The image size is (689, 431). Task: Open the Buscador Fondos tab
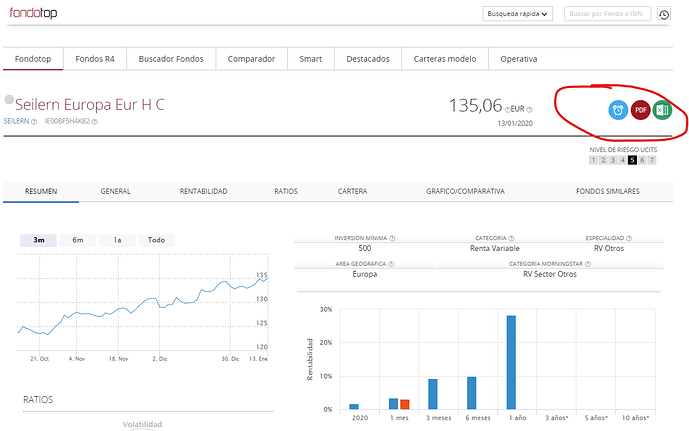click(171, 59)
